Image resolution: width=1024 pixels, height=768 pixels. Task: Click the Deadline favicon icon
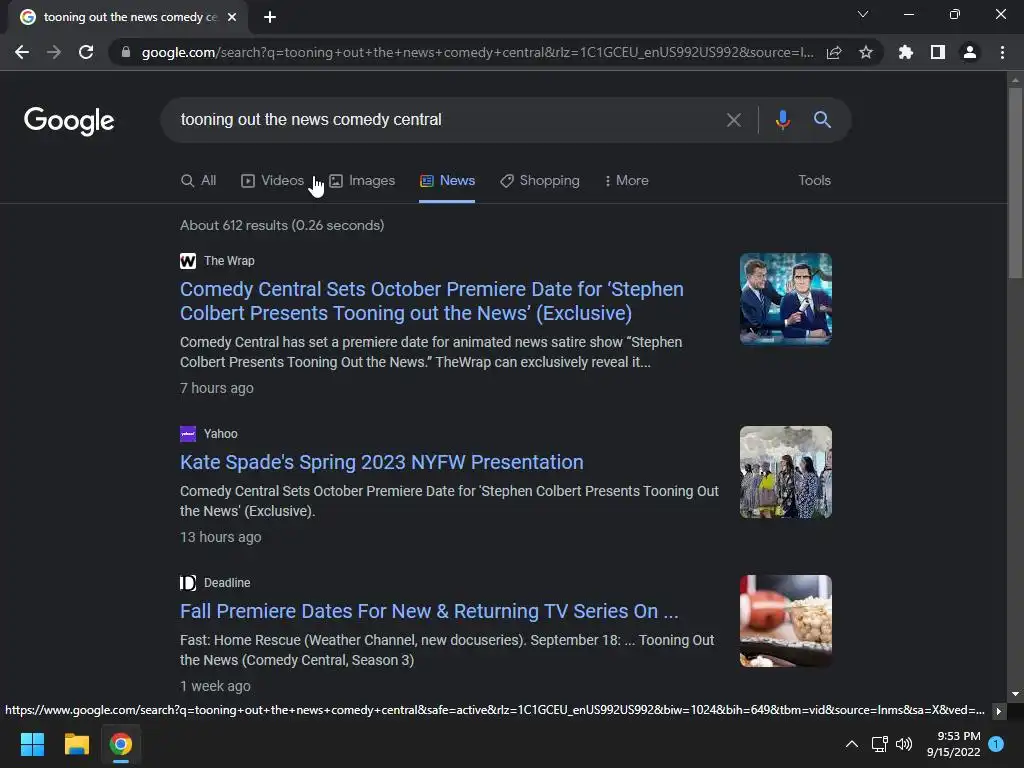(188, 583)
